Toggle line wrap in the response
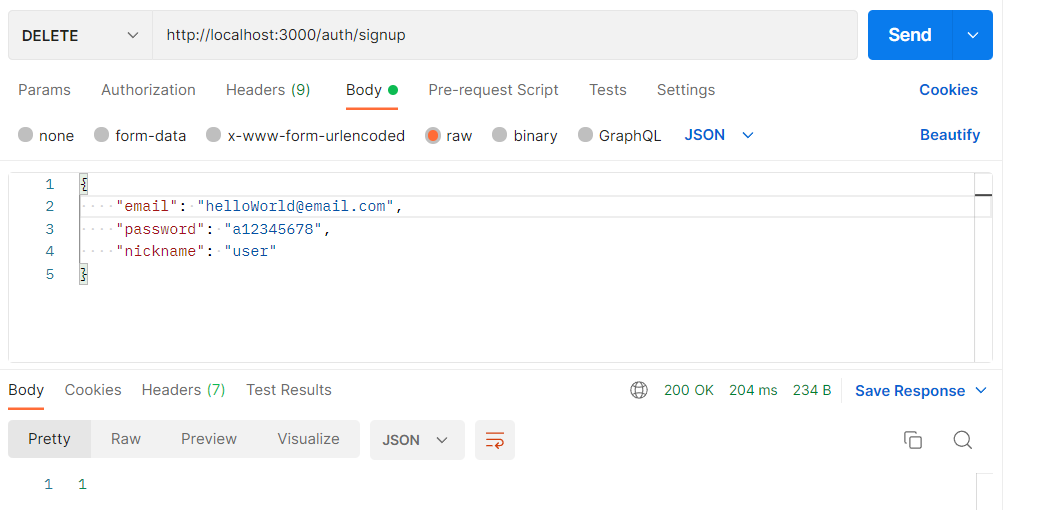1039x510 pixels. 495,440
